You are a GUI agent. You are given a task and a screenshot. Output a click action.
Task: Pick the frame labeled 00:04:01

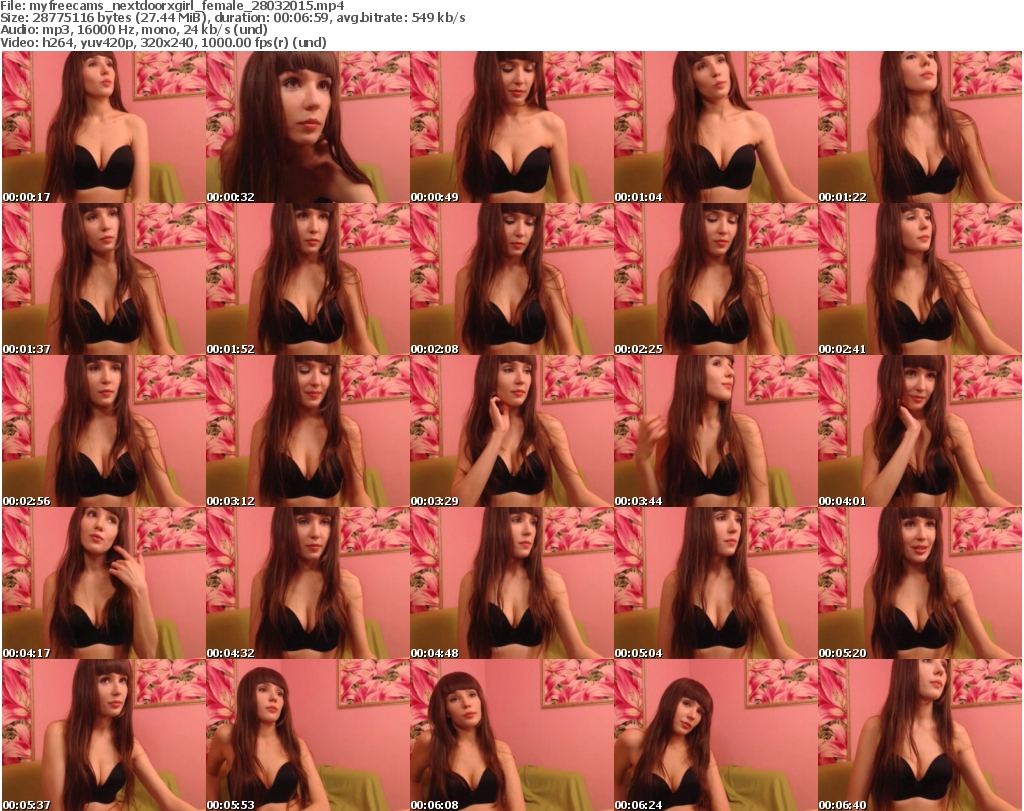(920, 432)
